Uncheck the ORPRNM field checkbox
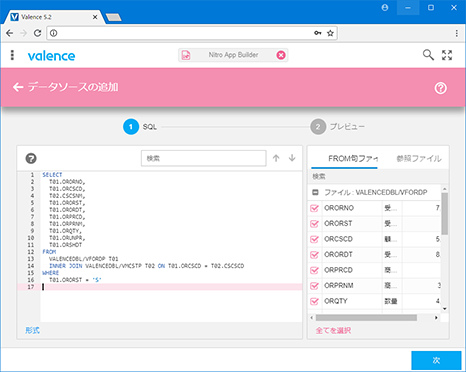 (314, 286)
